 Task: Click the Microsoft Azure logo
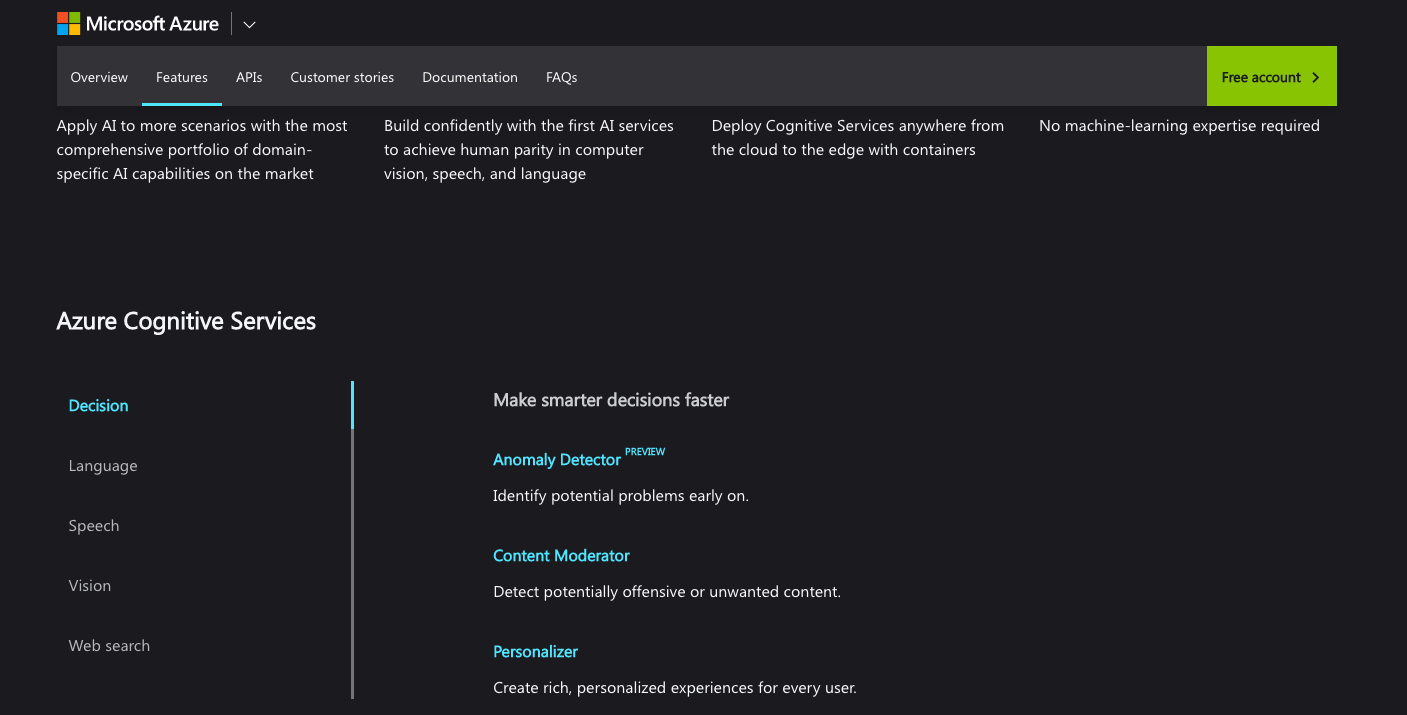[138, 24]
